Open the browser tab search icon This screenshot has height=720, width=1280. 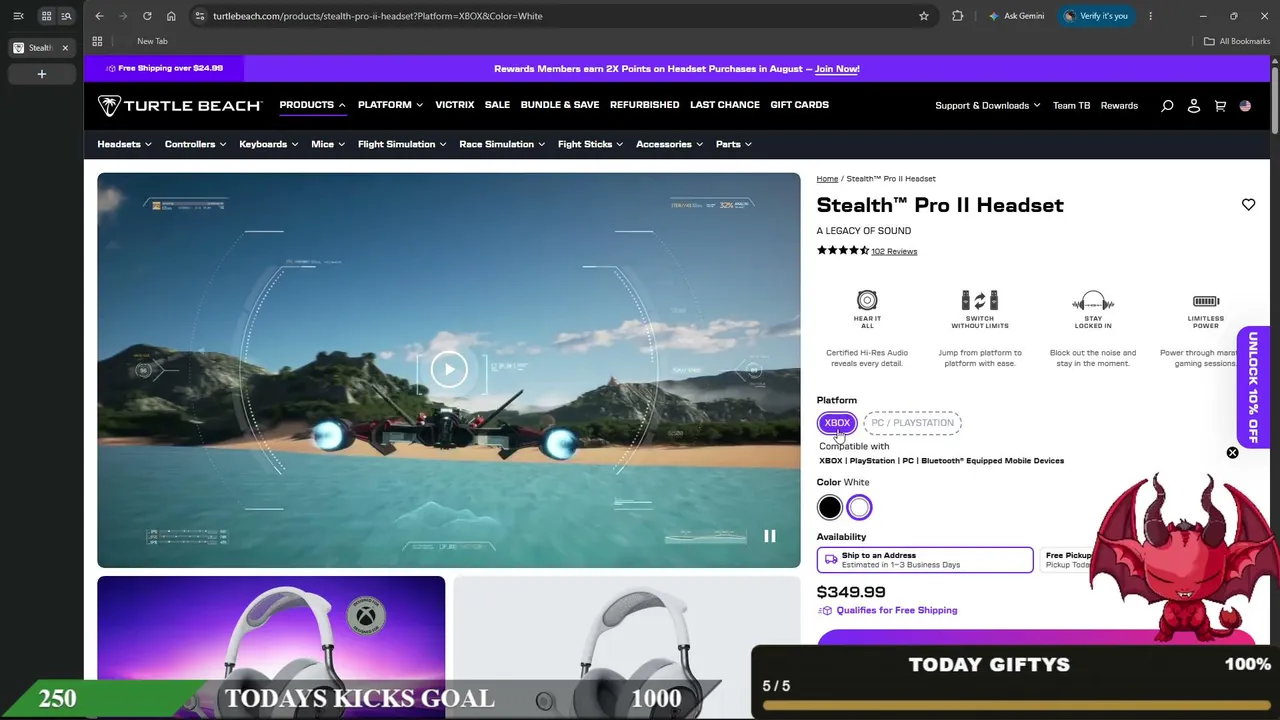pyautogui.click(x=66, y=16)
